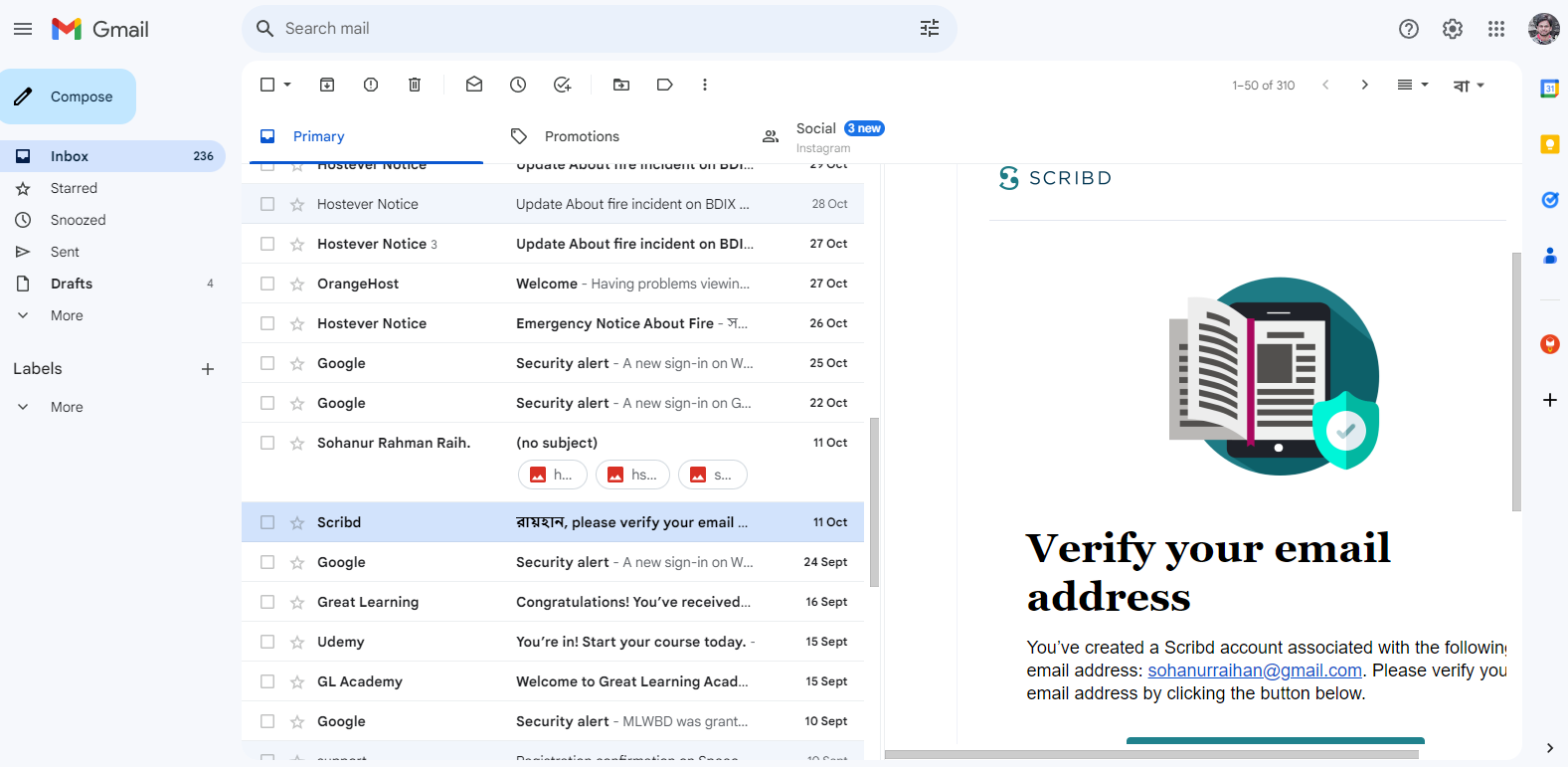
Task: Select the Scribd email checkbox
Action: [267, 522]
